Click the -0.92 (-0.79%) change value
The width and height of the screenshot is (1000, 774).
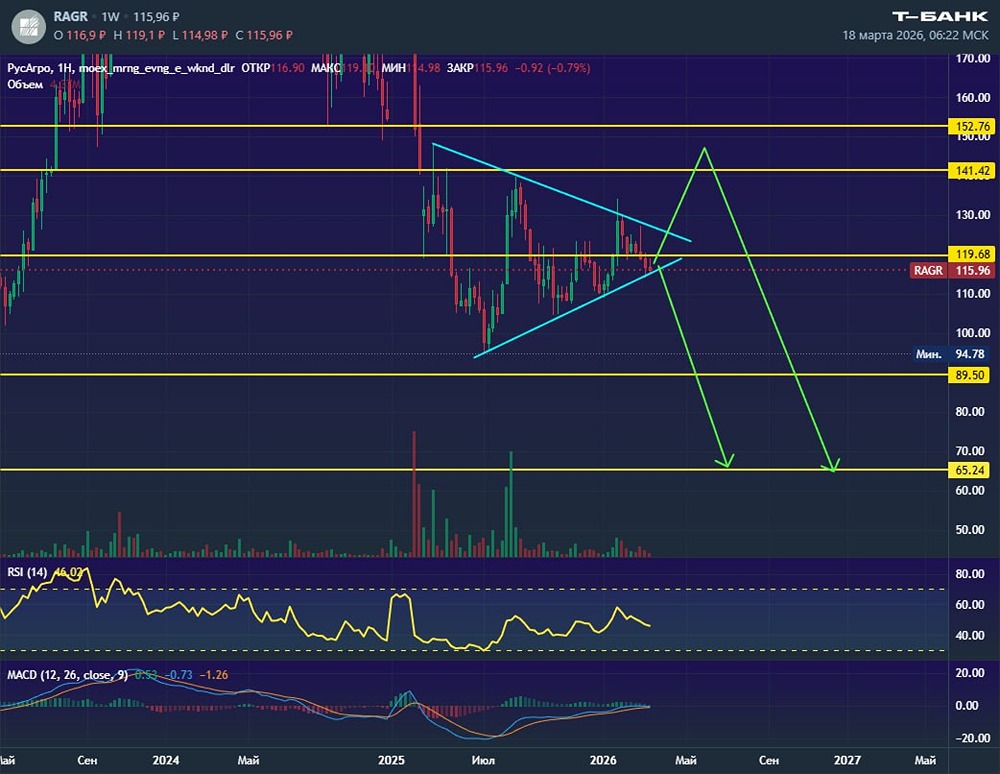click(552, 68)
